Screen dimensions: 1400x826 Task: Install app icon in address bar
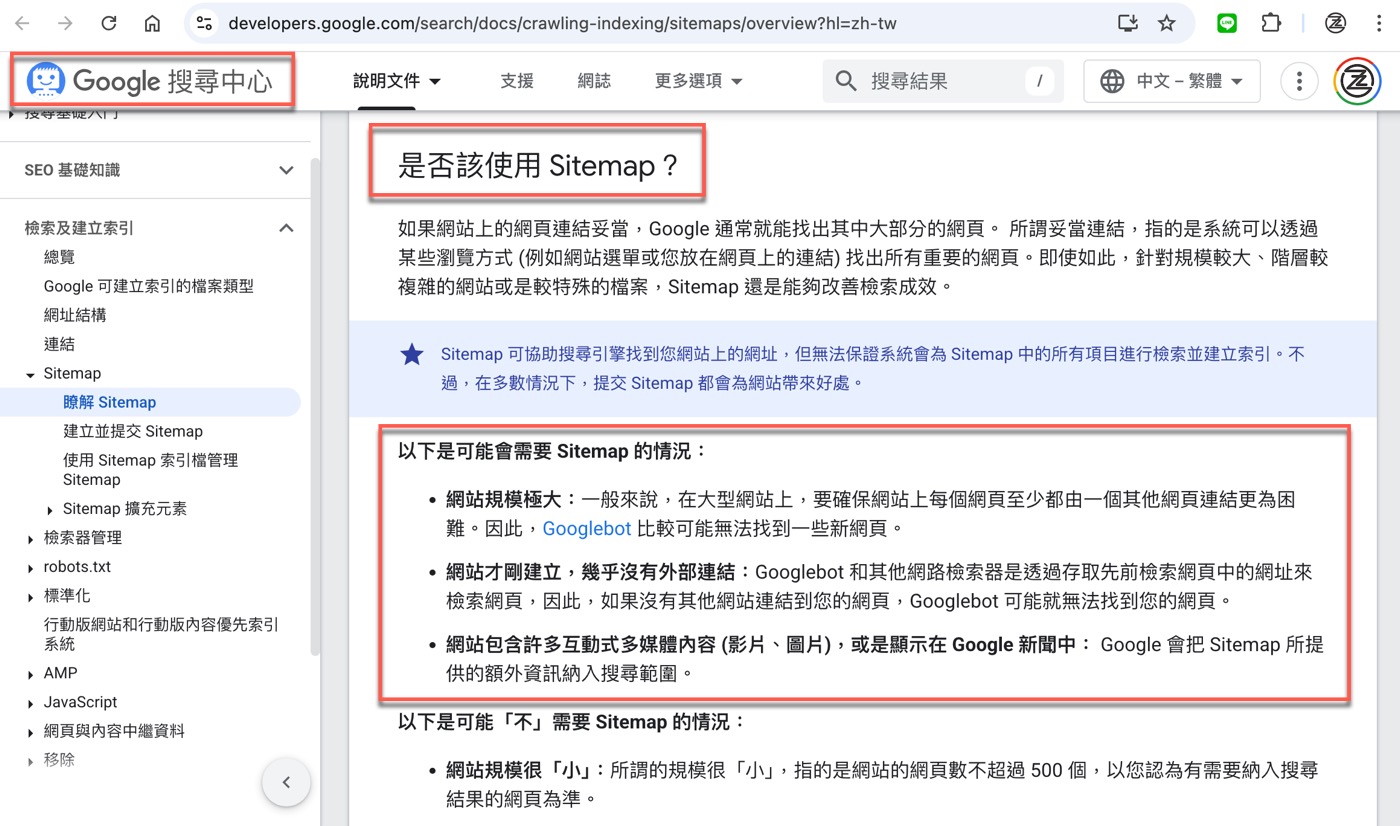(x=1128, y=23)
